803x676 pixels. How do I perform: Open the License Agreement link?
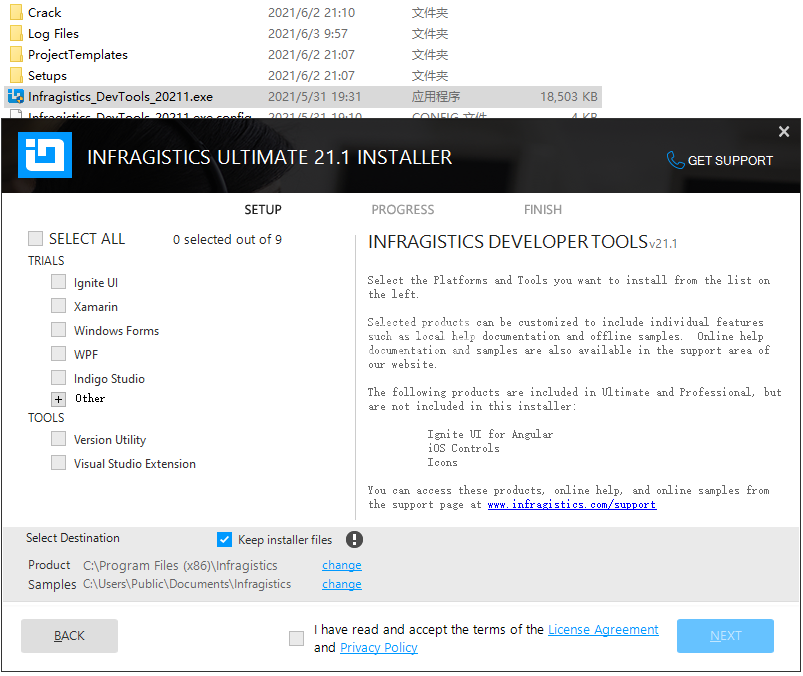[603, 629]
